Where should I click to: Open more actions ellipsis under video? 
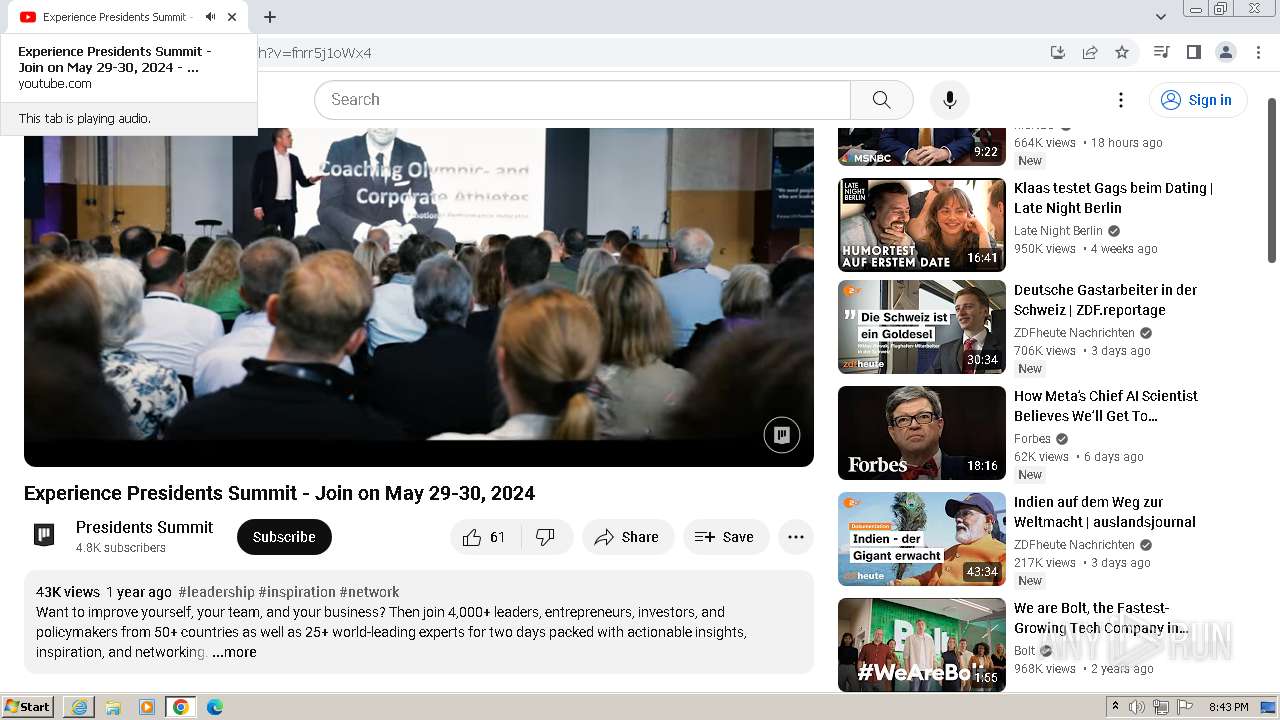(796, 537)
